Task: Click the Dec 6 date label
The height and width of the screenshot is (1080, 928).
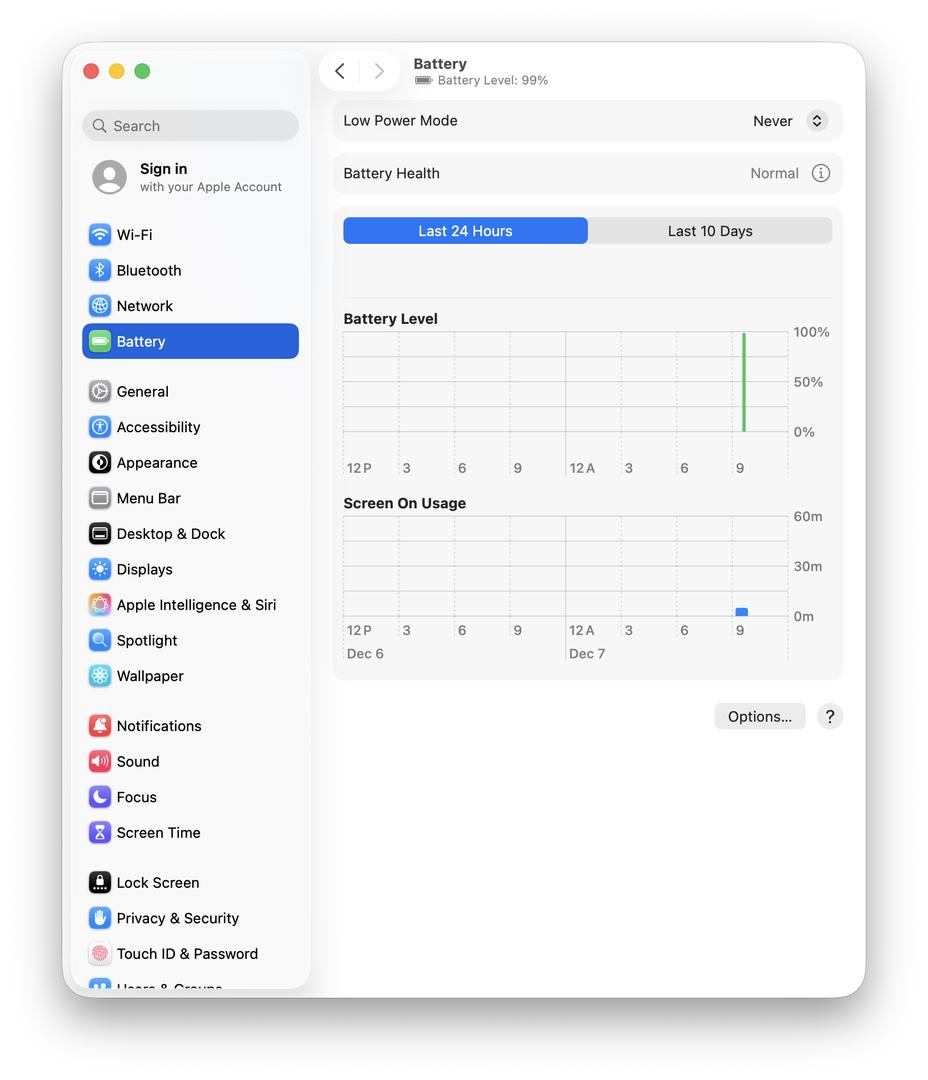Action: coord(365,654)
